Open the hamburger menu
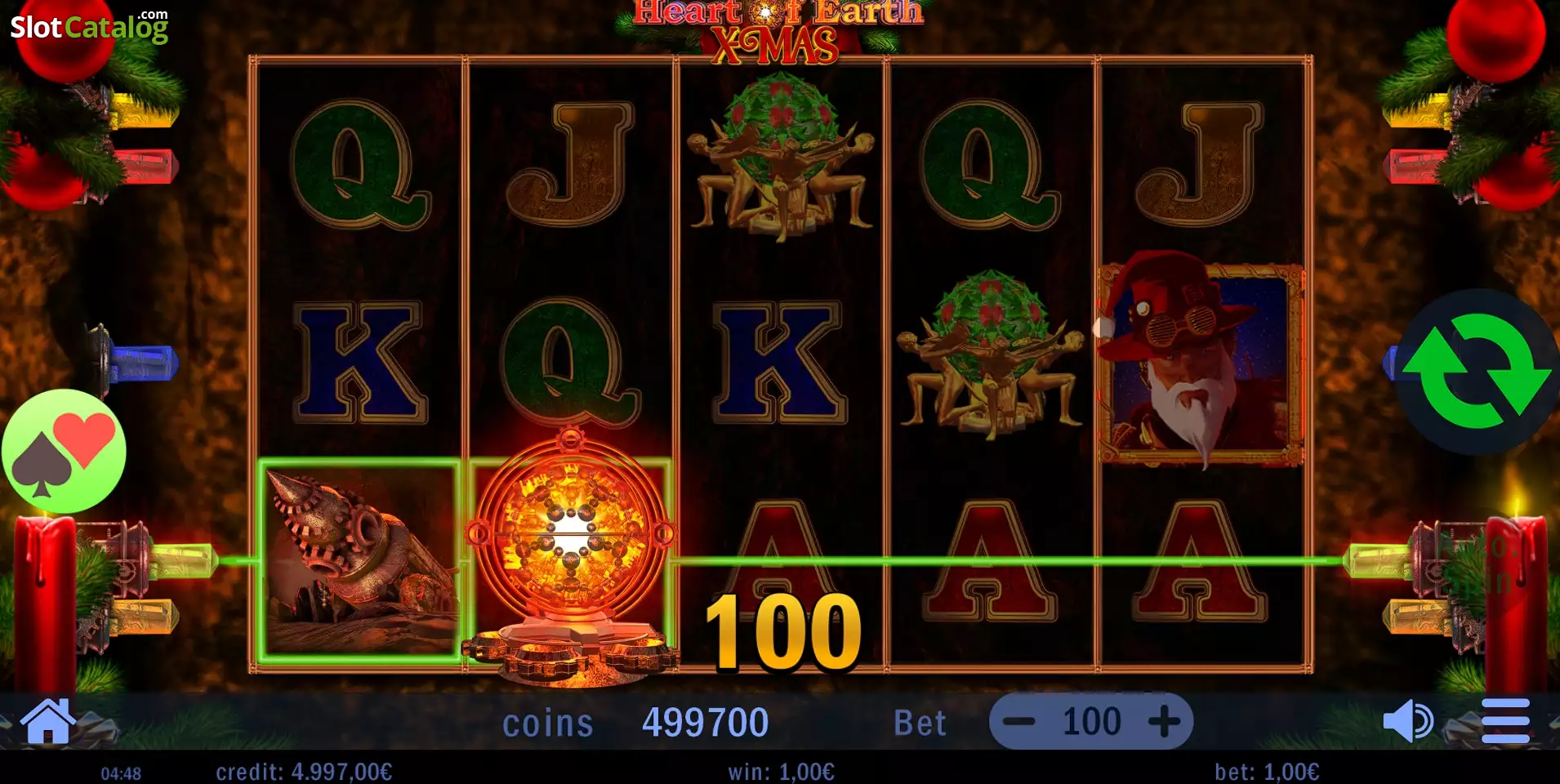Viewport: 1560px width, 784px height. click(1505, 721)
